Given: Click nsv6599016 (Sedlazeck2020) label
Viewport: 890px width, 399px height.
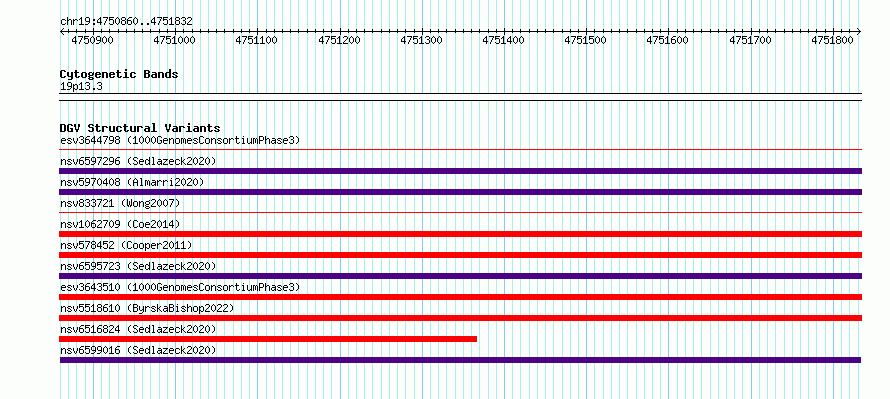Looking at the screenshot, I should pos(138,350).
